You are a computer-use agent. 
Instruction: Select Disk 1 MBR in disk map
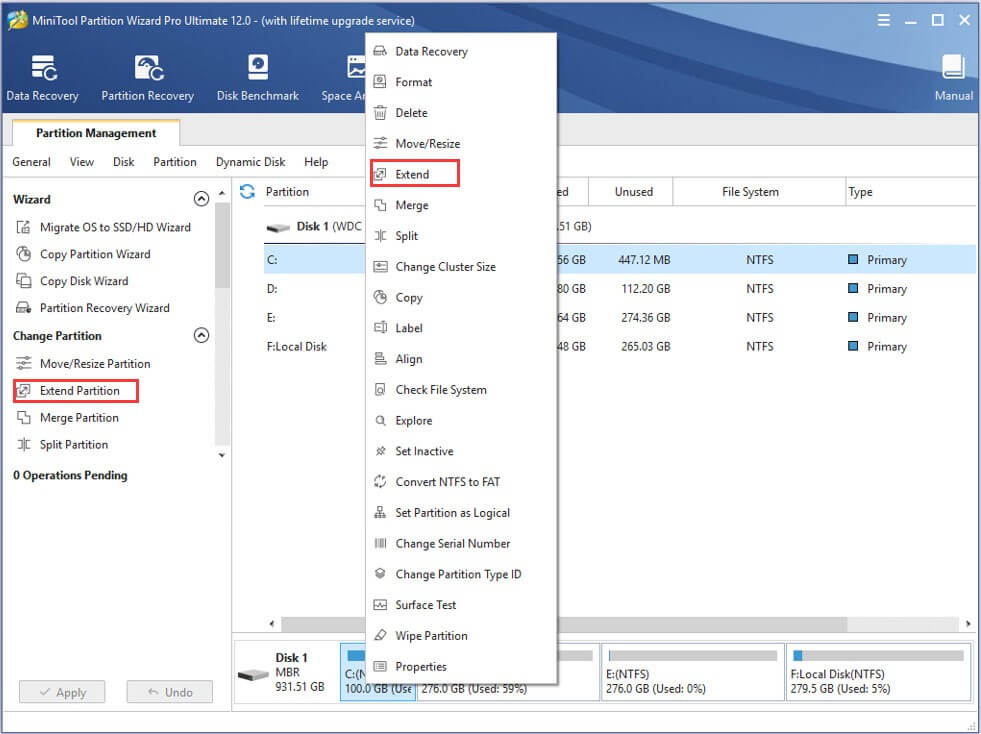[286, 673]
